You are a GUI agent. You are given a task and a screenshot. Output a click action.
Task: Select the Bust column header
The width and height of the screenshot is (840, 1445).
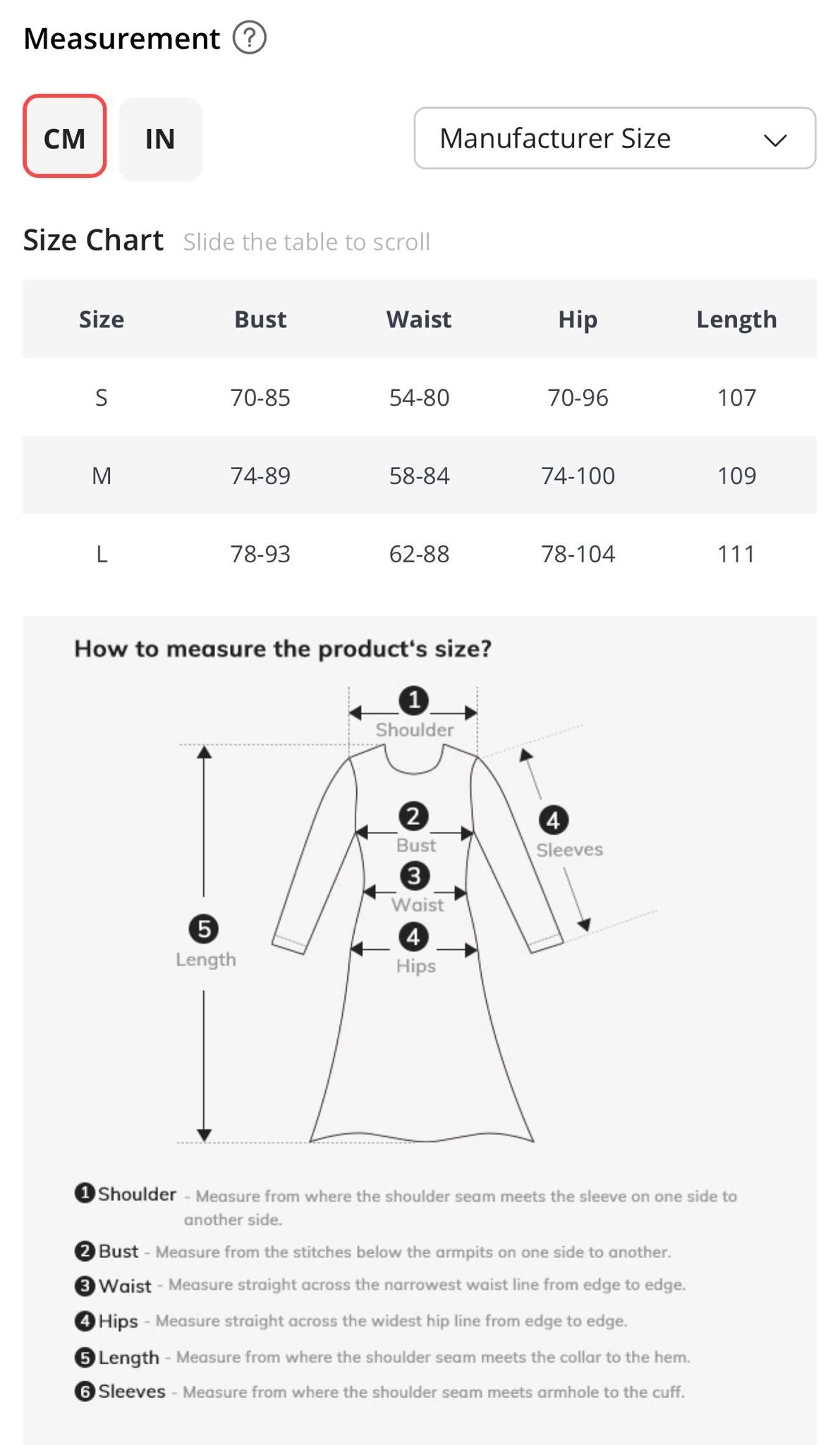pyautogui.click(x=260, y=320)
